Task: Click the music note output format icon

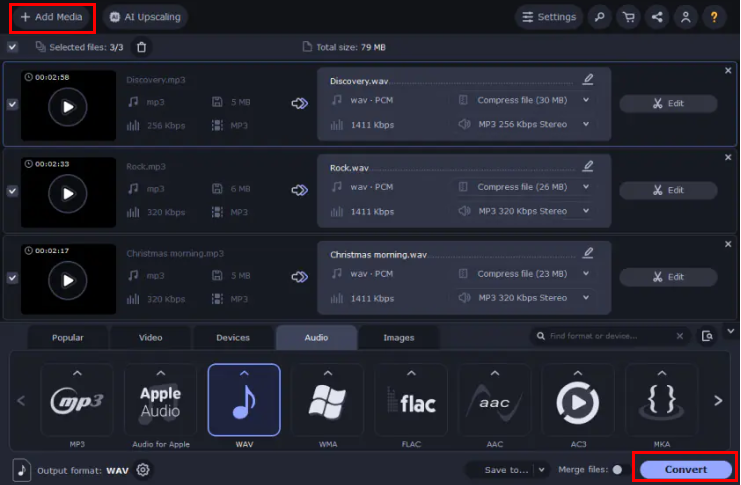Action: [x=22, y=470]
